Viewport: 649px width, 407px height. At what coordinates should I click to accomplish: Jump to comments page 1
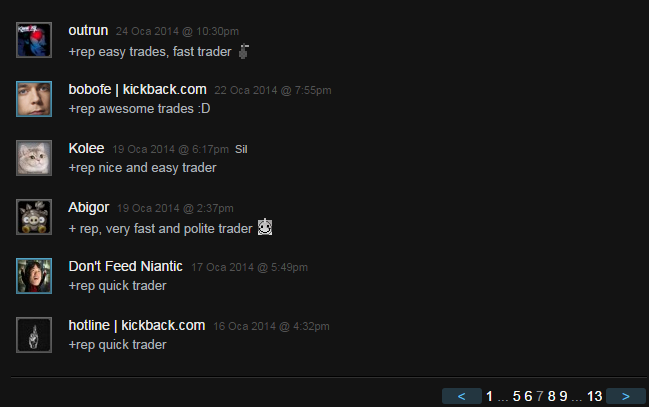489,396
